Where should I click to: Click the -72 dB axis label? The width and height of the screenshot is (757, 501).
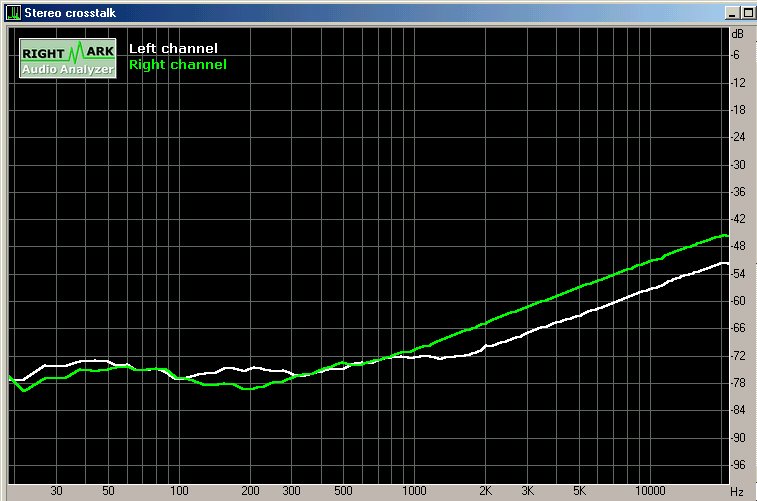click(x=738, y=356)
